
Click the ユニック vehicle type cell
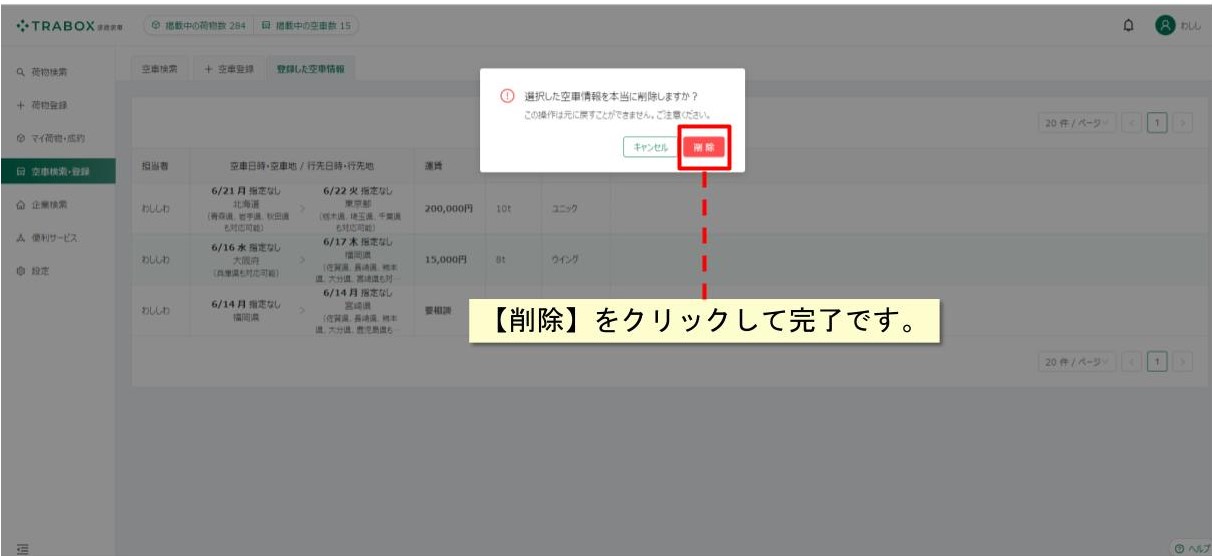[566, 211]
